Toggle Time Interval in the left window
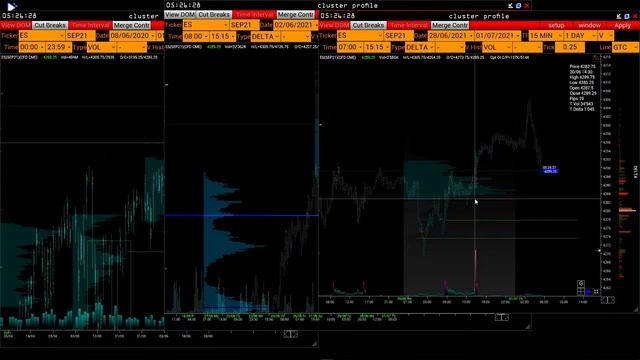The height and width of the screenshot is (360, 640). pos(90,25)
